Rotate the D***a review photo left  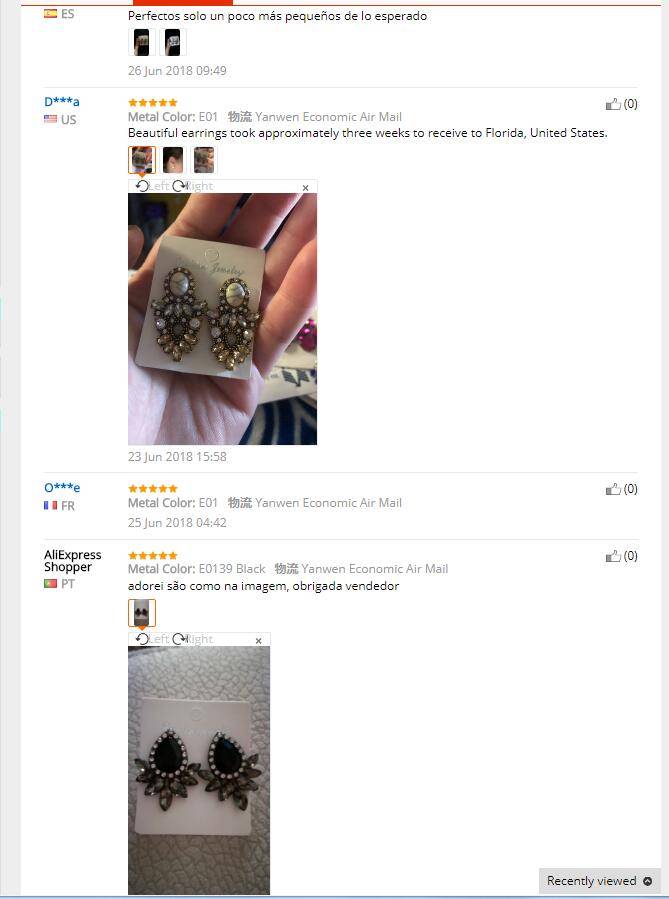(x=152, y=186)
